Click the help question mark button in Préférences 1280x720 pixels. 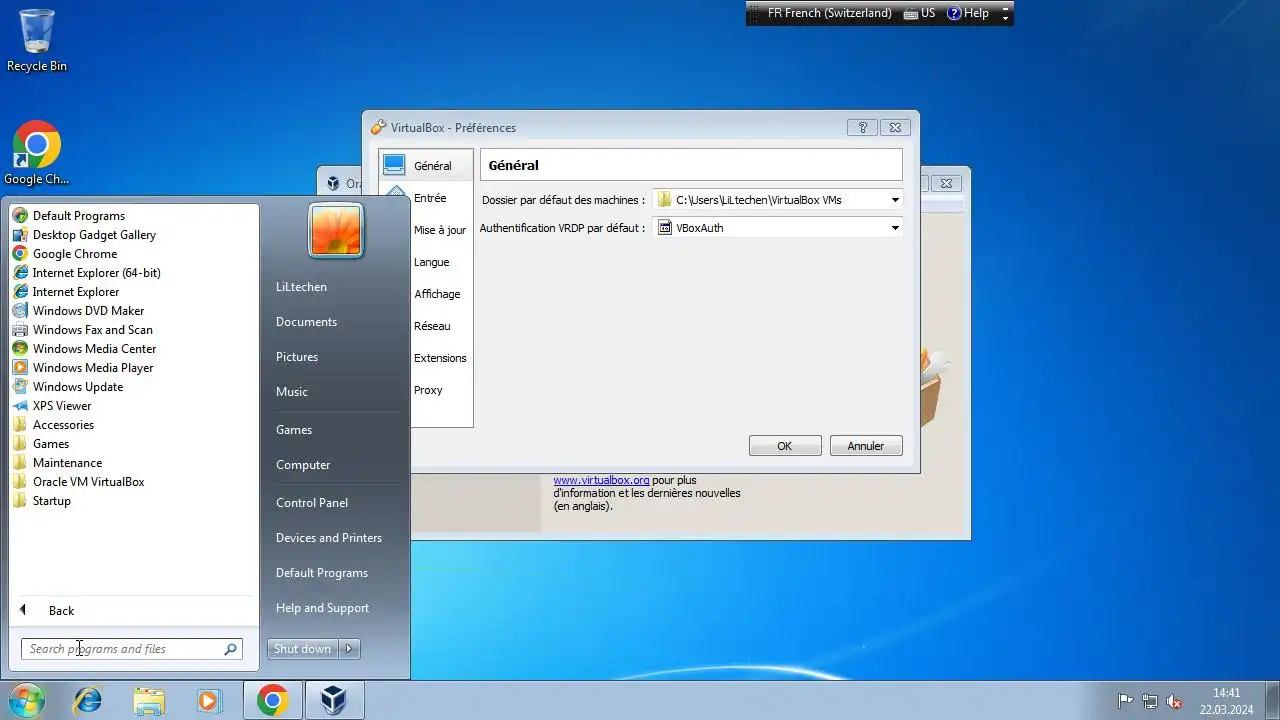862,128
